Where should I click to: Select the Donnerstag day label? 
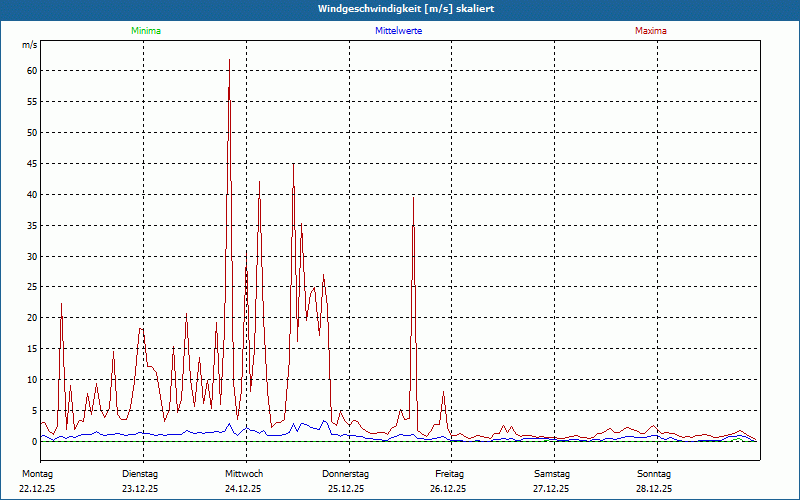[x=346, y=473]
